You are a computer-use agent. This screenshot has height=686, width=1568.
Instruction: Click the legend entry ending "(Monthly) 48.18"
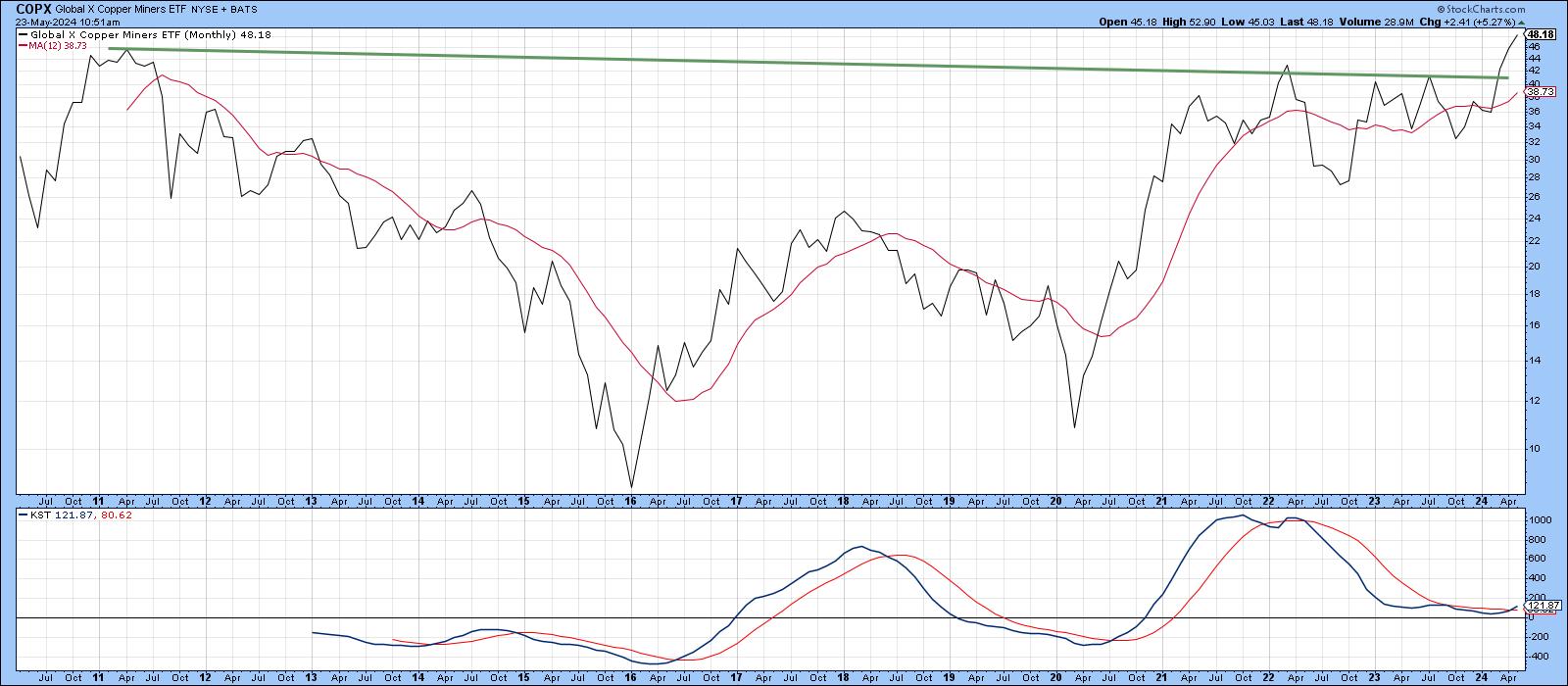145,34
